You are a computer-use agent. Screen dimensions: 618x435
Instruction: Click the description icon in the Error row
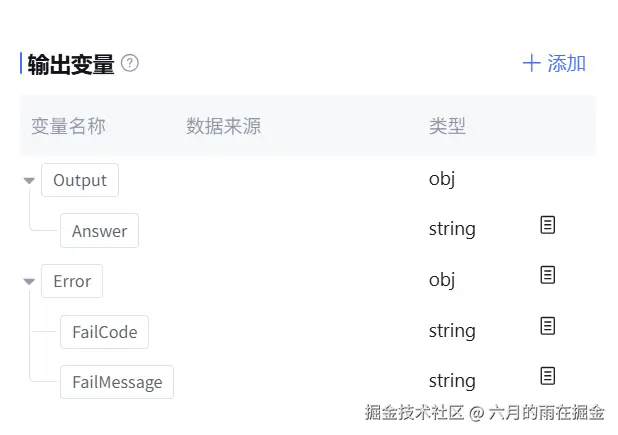coord(547,275)
